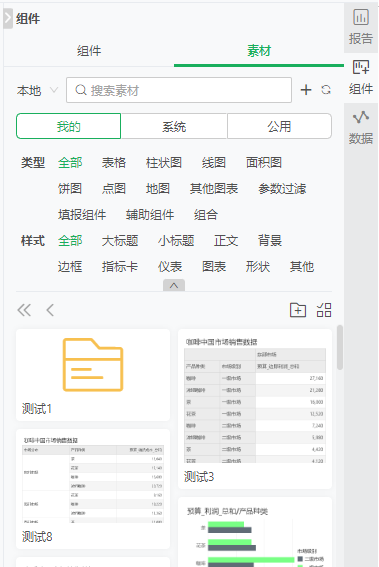
Task: Filter type by 组合
Action: tap(206, 214)
